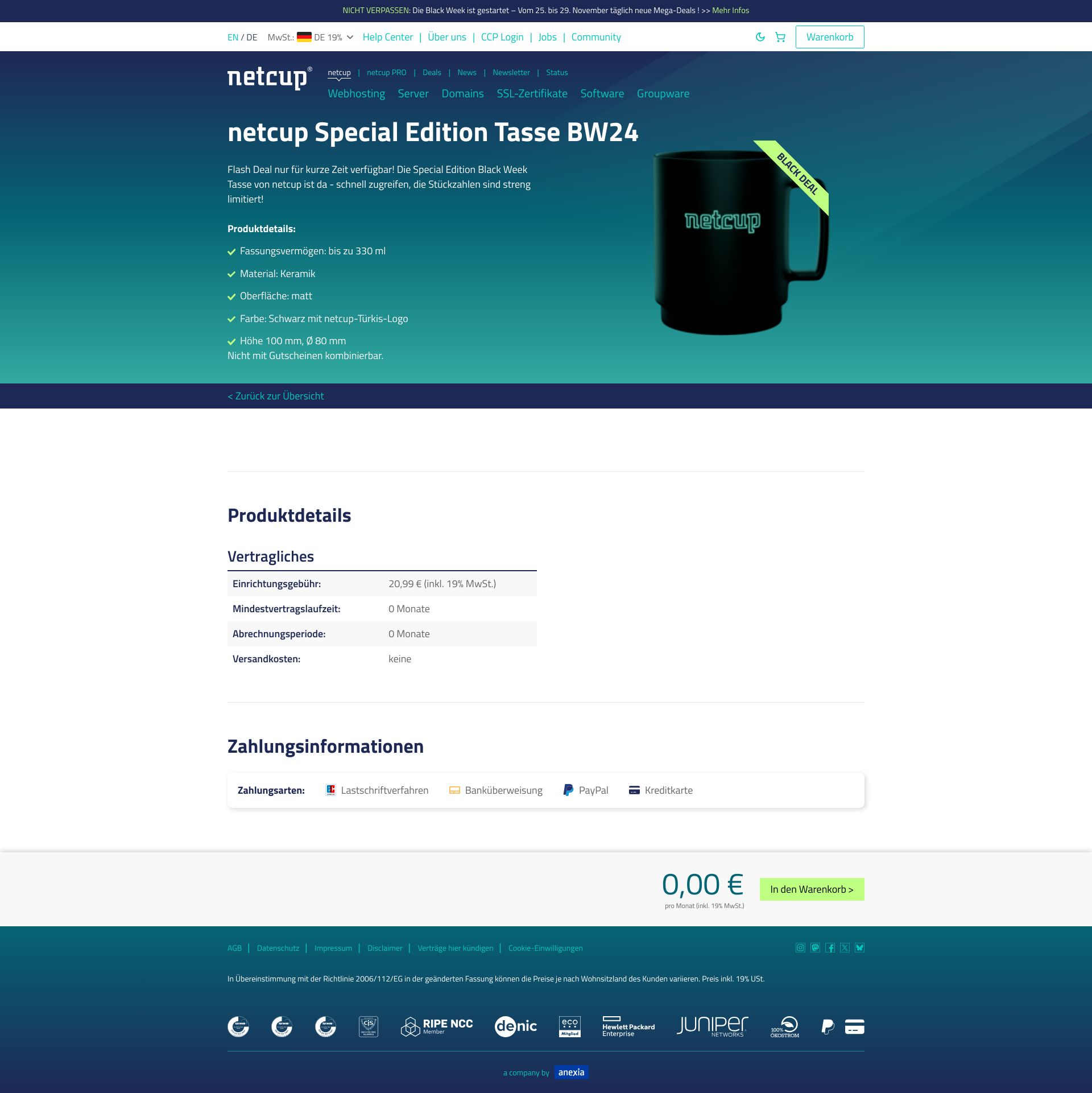Open Disclaimer footer link
This screenshot has height=1093, width=1092.
(x=385, y=948)
